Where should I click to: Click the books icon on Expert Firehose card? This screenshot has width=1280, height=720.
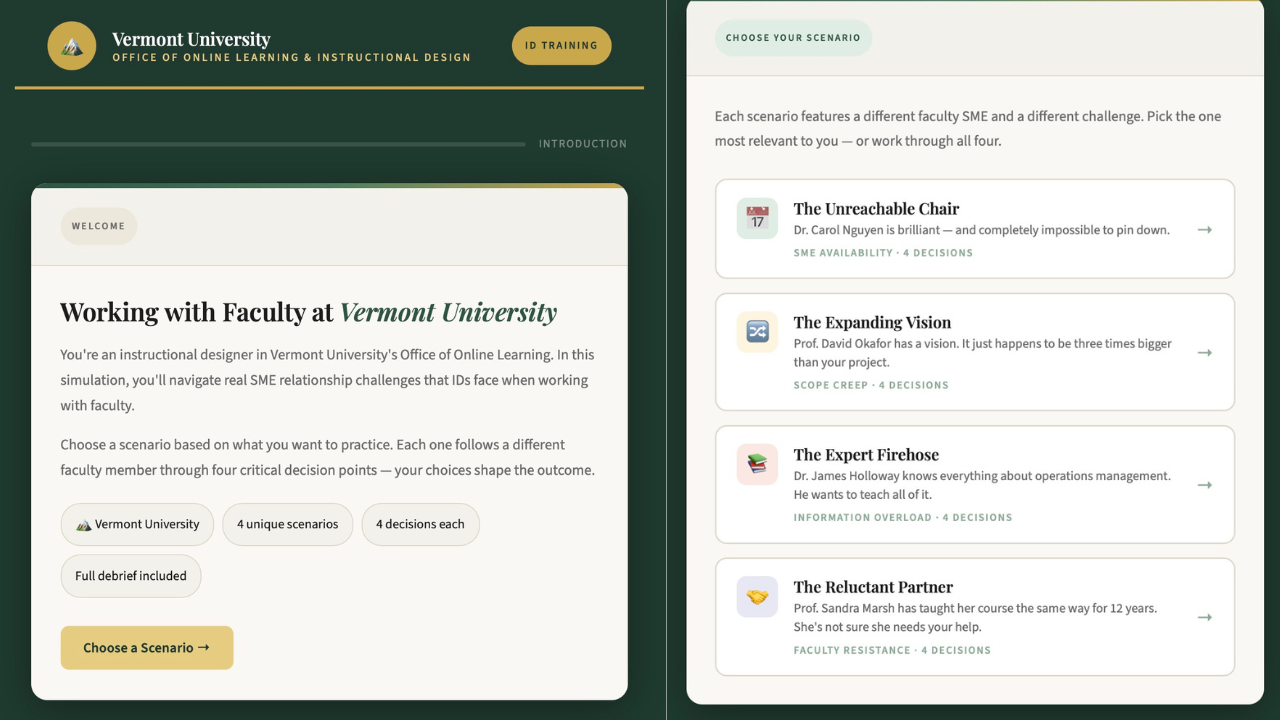coord(757,465)
